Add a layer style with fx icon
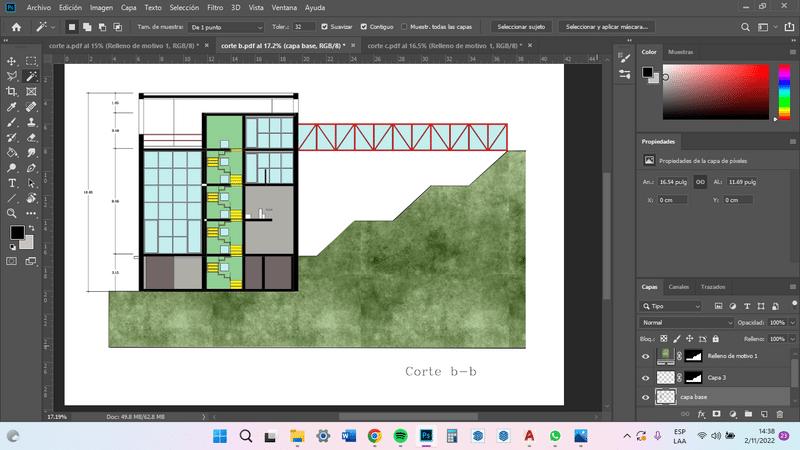 click(701, 413)
